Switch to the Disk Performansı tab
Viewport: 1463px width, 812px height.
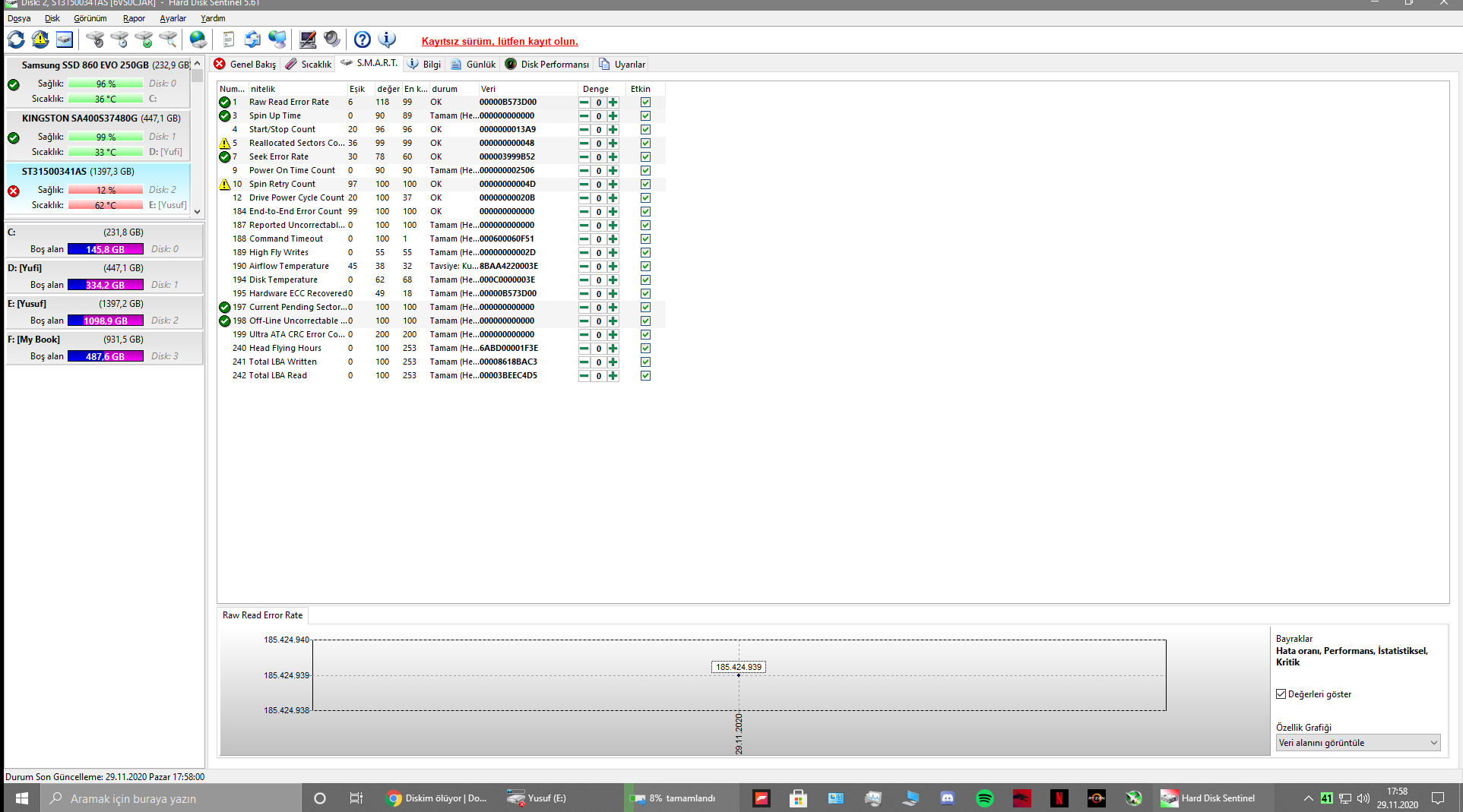click(547, 65)
